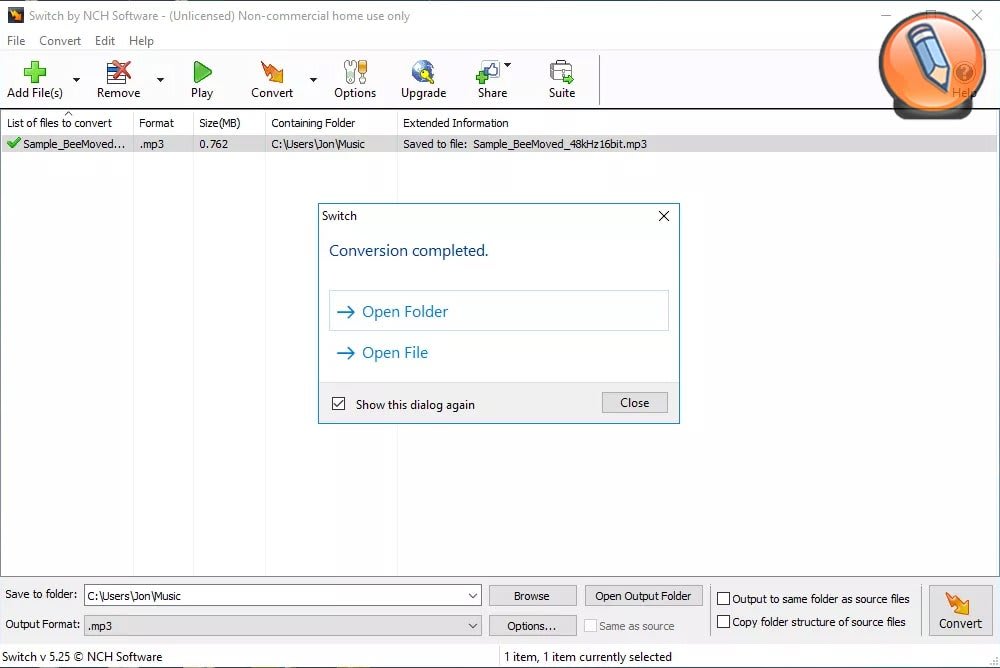The width and height of the screenshot is (1000, 668).
Task: Click the Close button in the dialog
Action: [635, 403]
